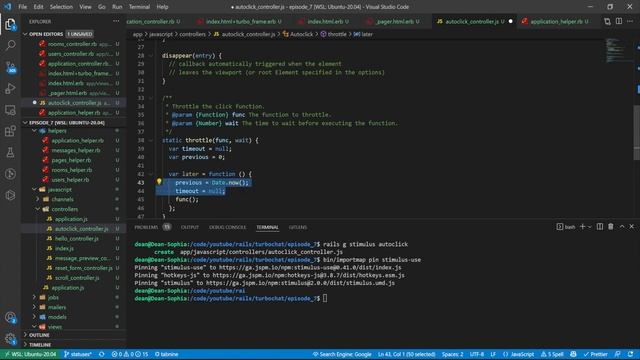640x360 pixels.
Task: Open the Testing beaker view
Action: 10,153
